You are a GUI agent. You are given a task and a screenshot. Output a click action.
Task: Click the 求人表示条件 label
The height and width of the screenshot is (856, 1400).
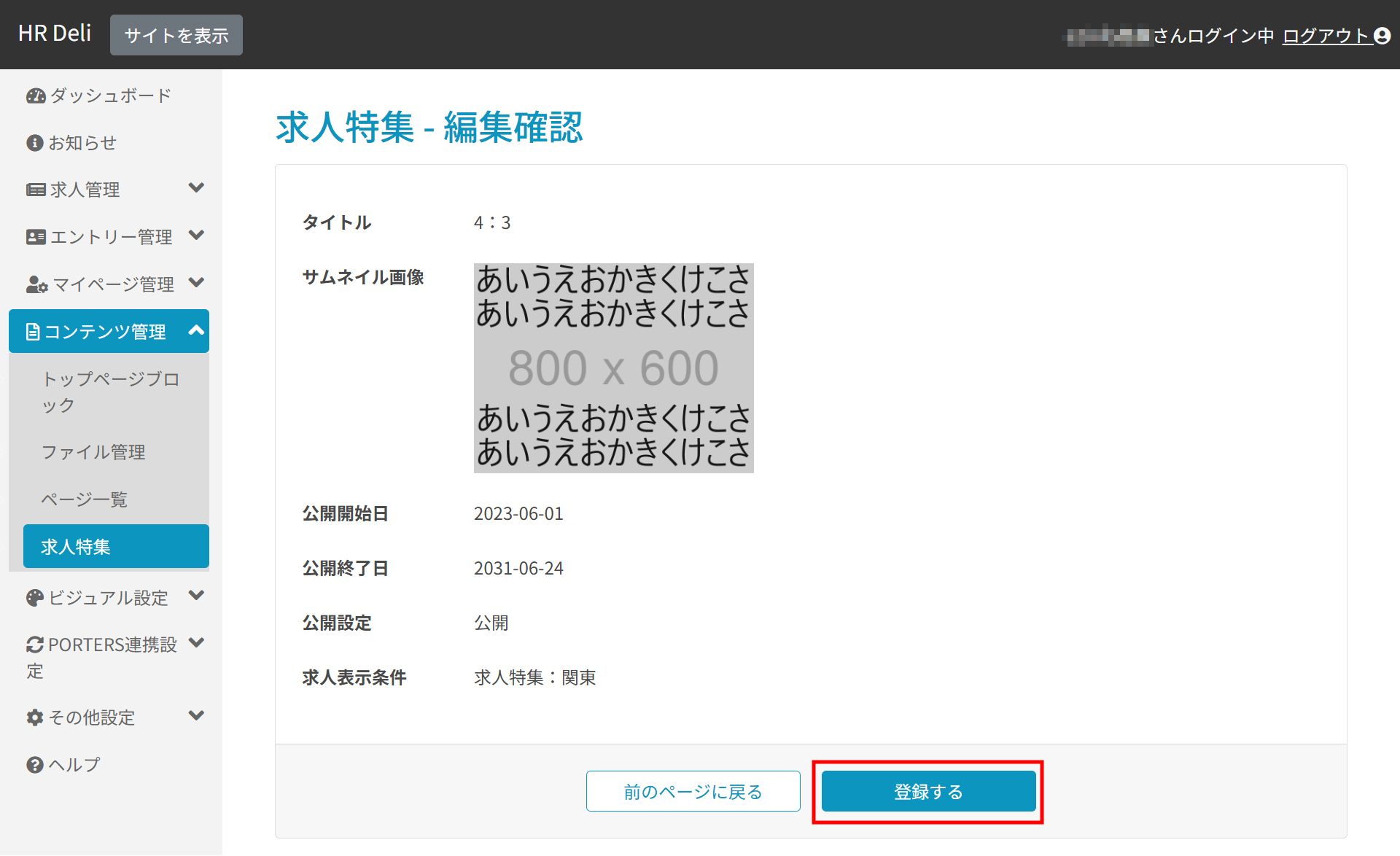(x=354, y=678)
